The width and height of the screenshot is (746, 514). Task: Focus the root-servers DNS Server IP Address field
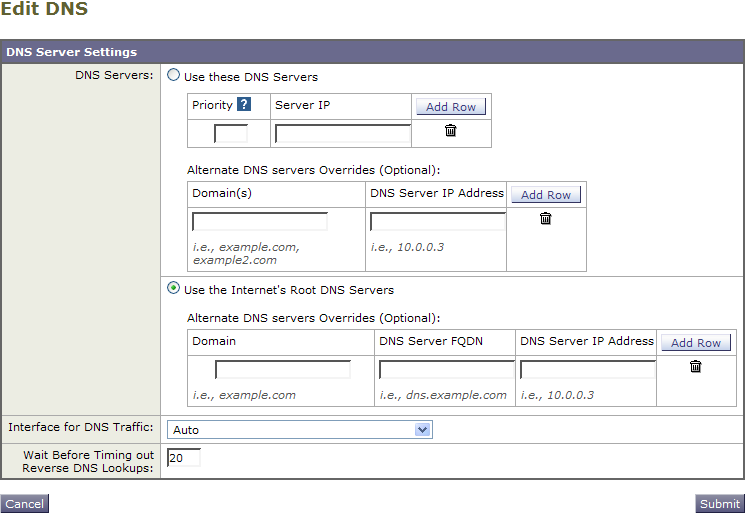click(588, 369)
